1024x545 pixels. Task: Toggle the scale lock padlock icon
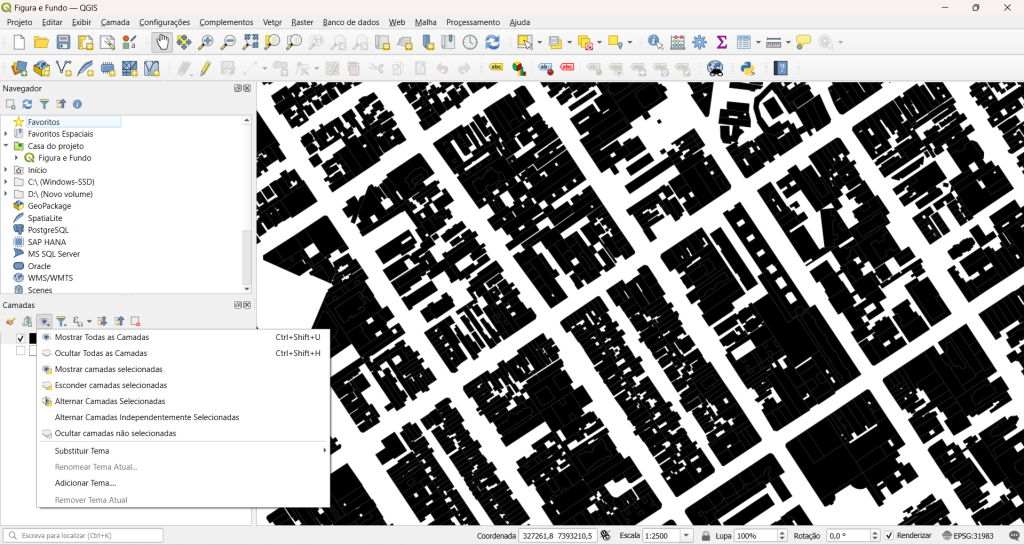click(705, 536)
